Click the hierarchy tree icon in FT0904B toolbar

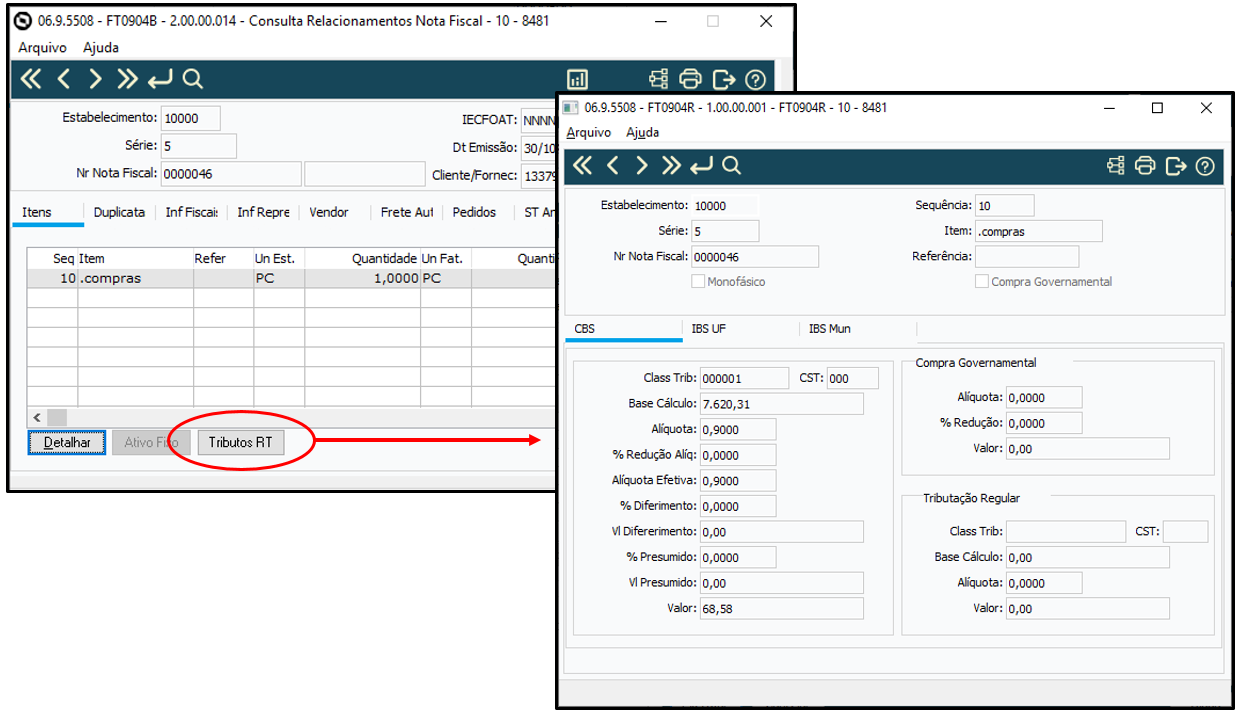(x=658, y=79)
